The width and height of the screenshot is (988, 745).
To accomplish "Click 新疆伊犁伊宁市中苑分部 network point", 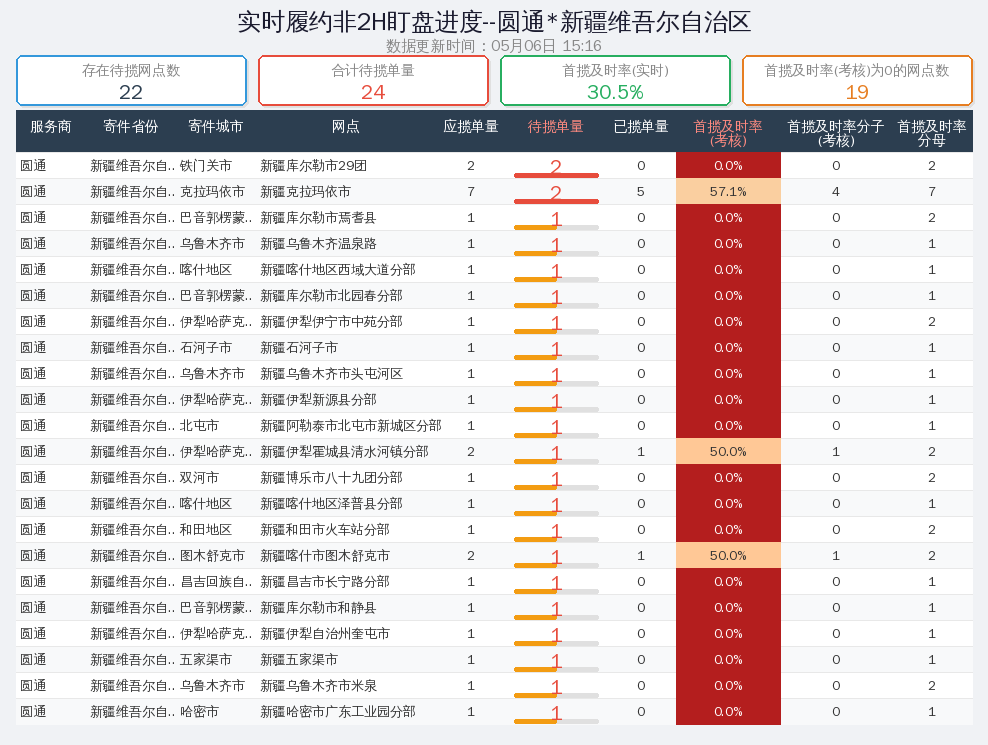I will [x=331, y=322].
